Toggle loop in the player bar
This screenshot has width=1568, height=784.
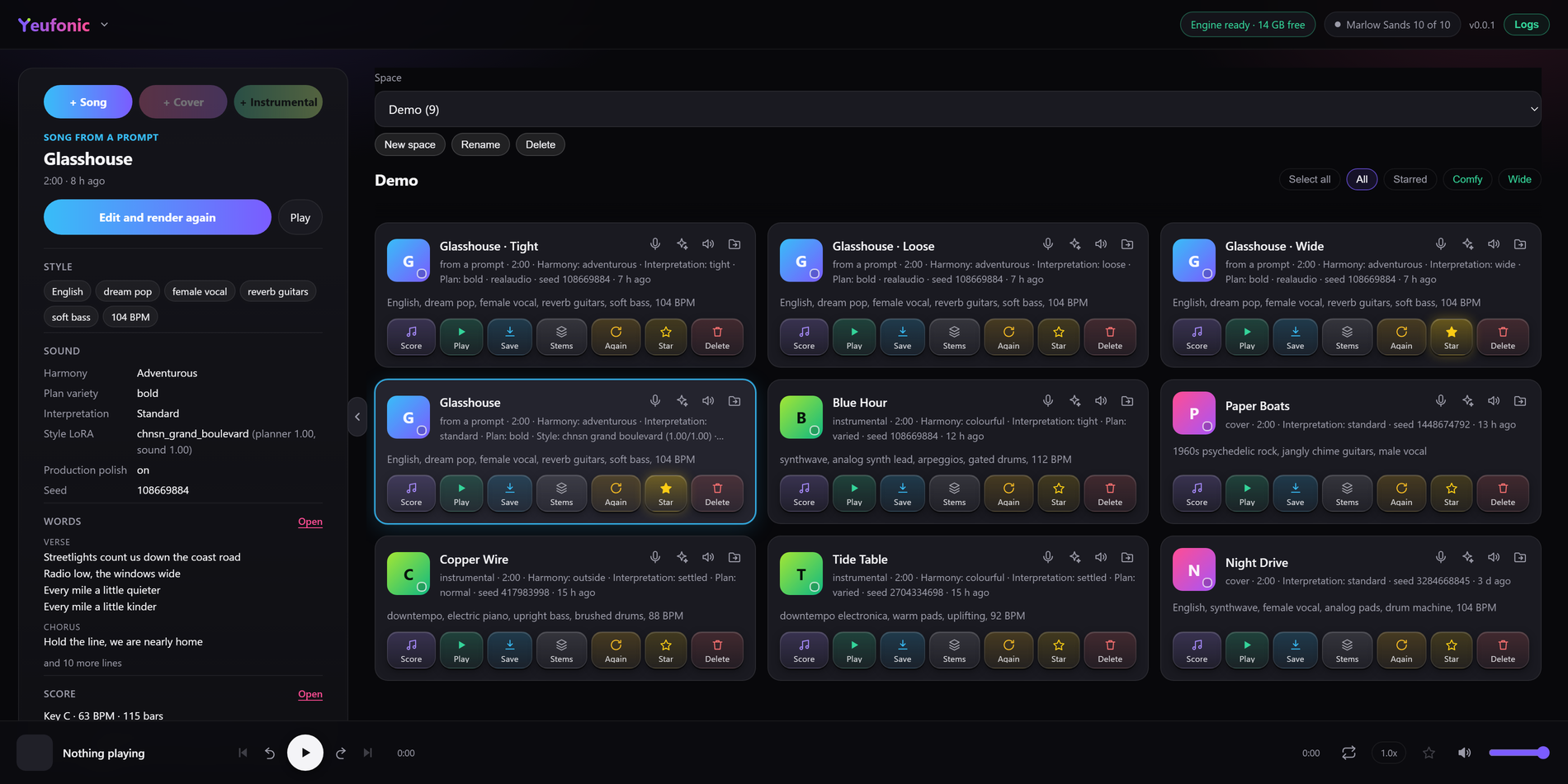(1348, 753)
